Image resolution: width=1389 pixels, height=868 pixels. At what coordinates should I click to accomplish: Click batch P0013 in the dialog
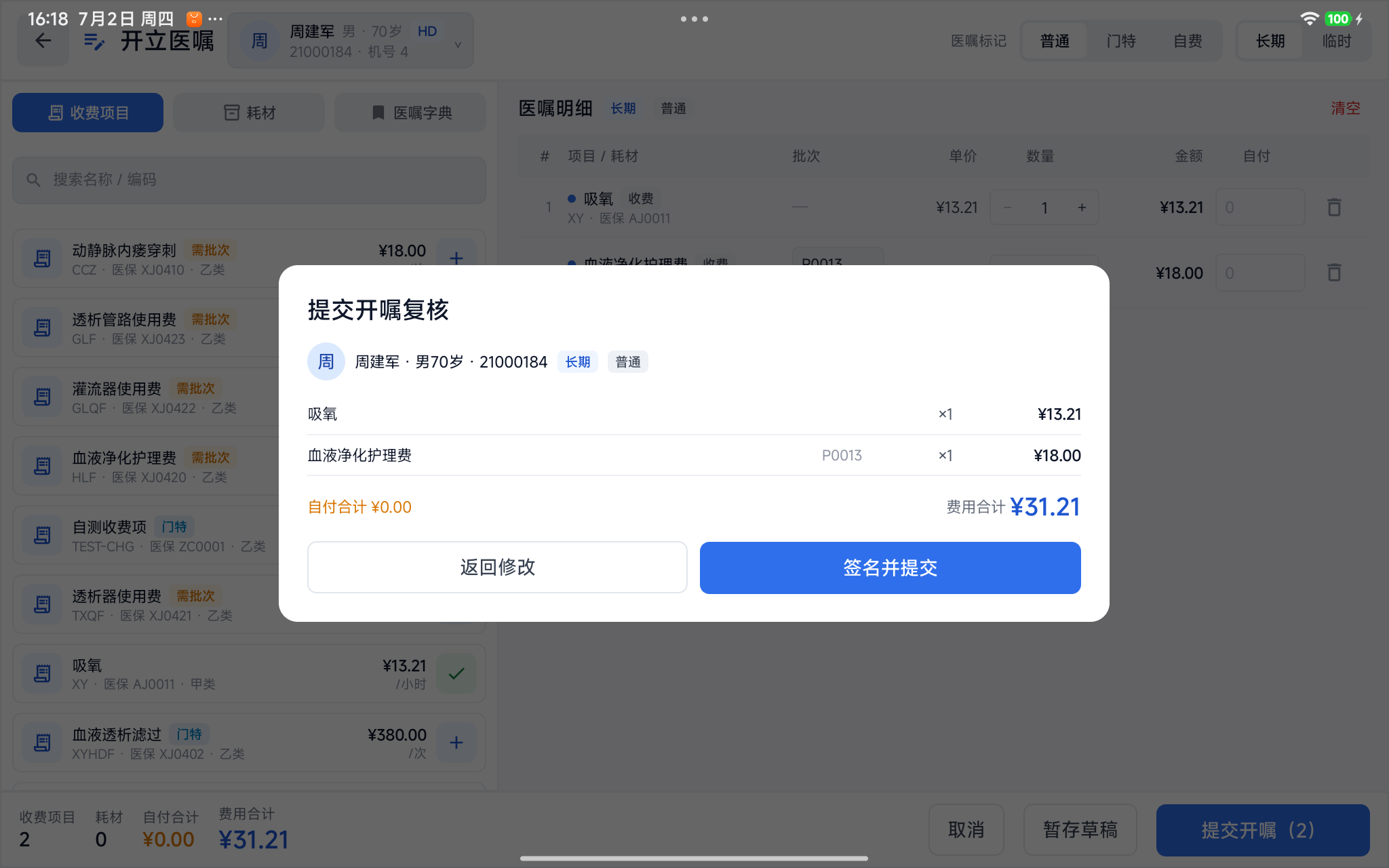coord(842,456)
